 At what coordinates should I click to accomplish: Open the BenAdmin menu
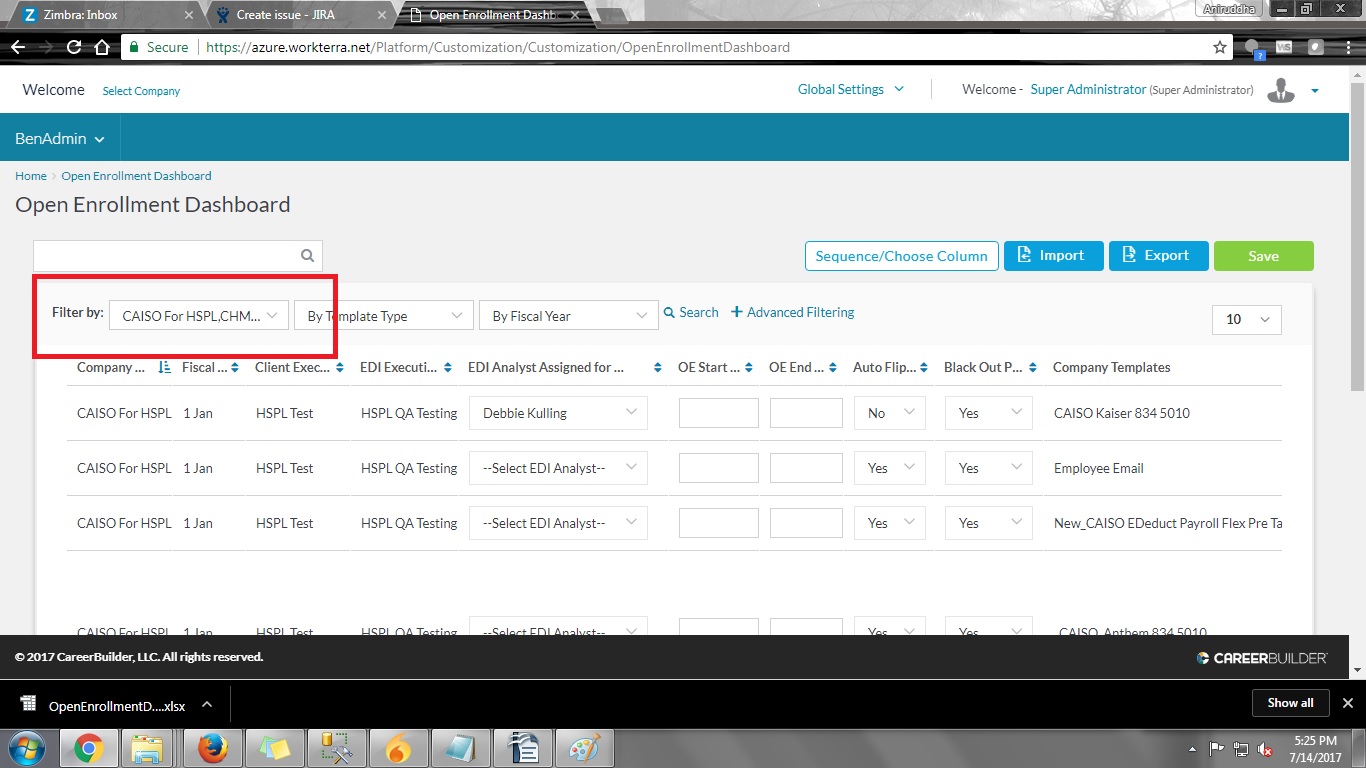58,138
